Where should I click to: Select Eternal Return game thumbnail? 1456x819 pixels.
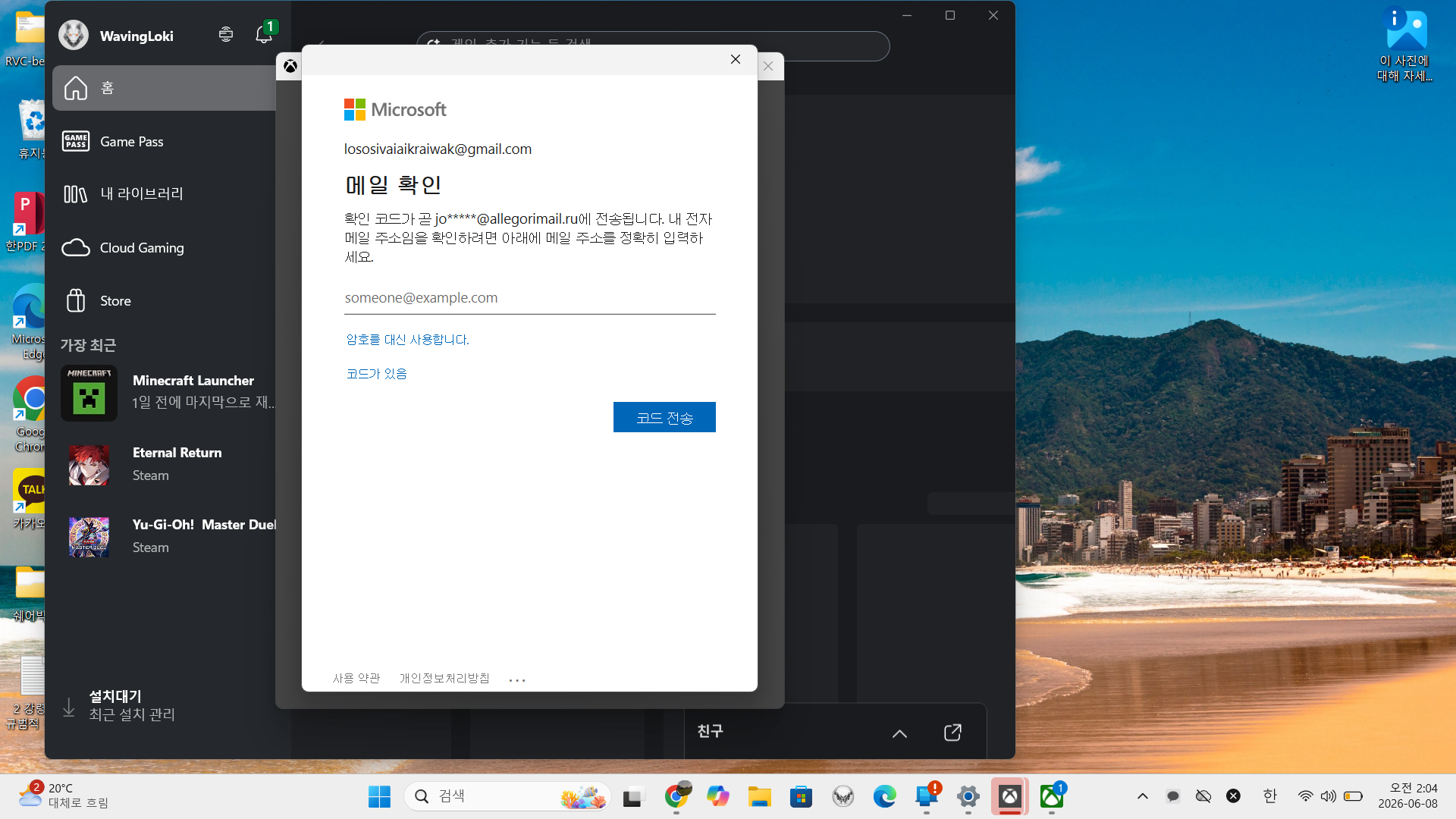89,465
